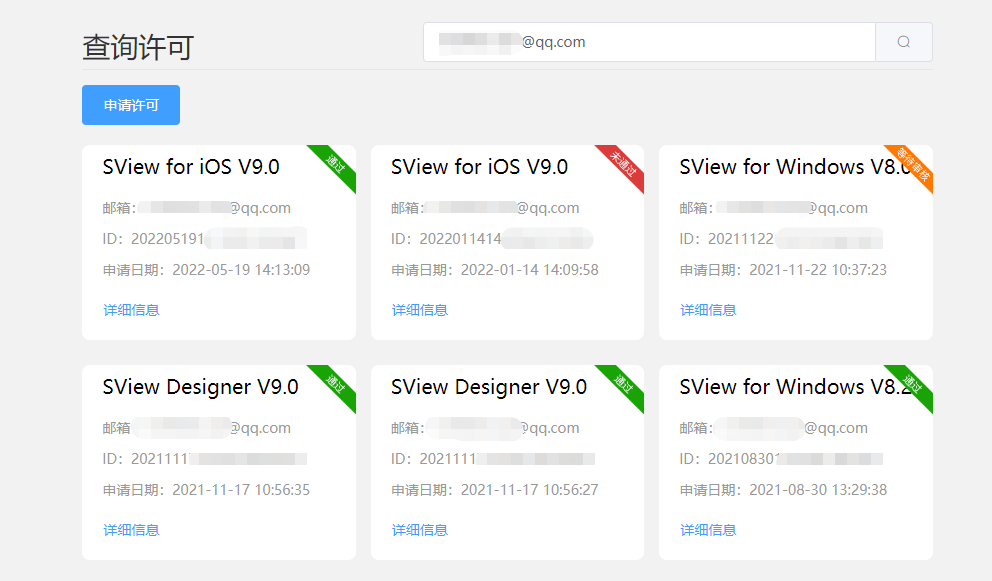The image size is (992, 581).
Task: Click the blue 申请许可 button
Action: click(x=131, y=105)
